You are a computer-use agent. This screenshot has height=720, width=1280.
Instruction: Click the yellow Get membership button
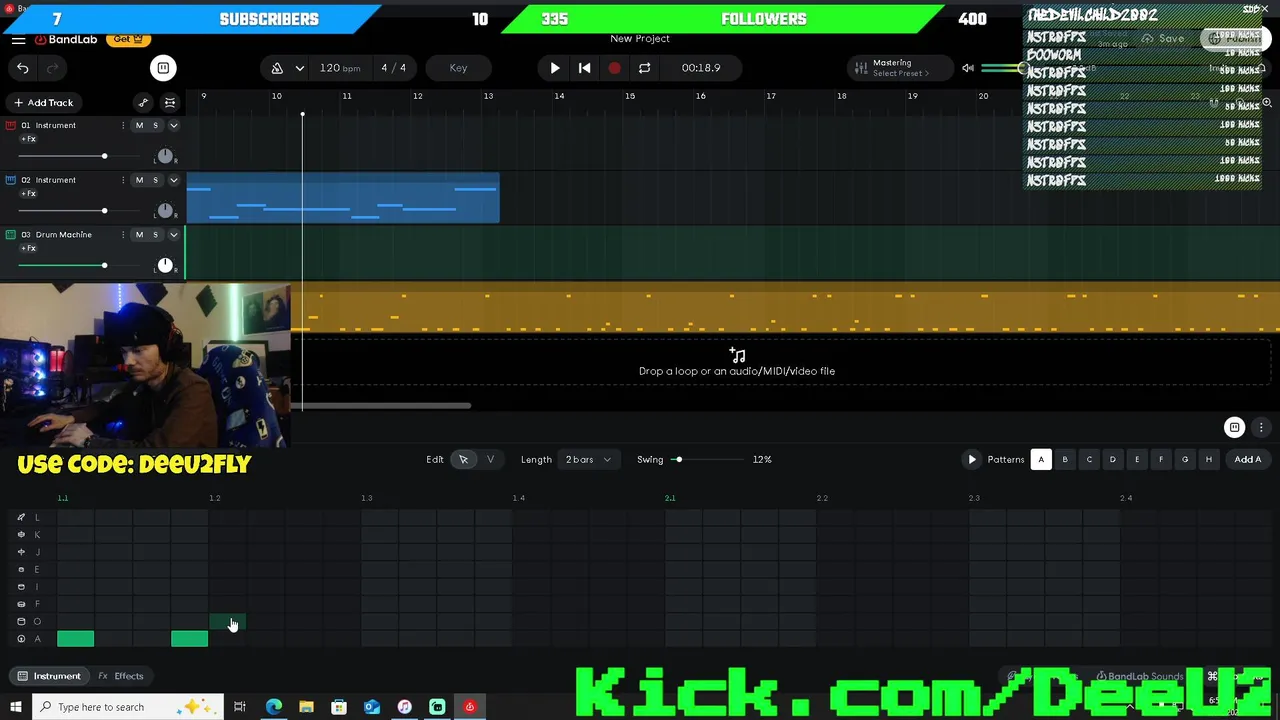[128, 40]
